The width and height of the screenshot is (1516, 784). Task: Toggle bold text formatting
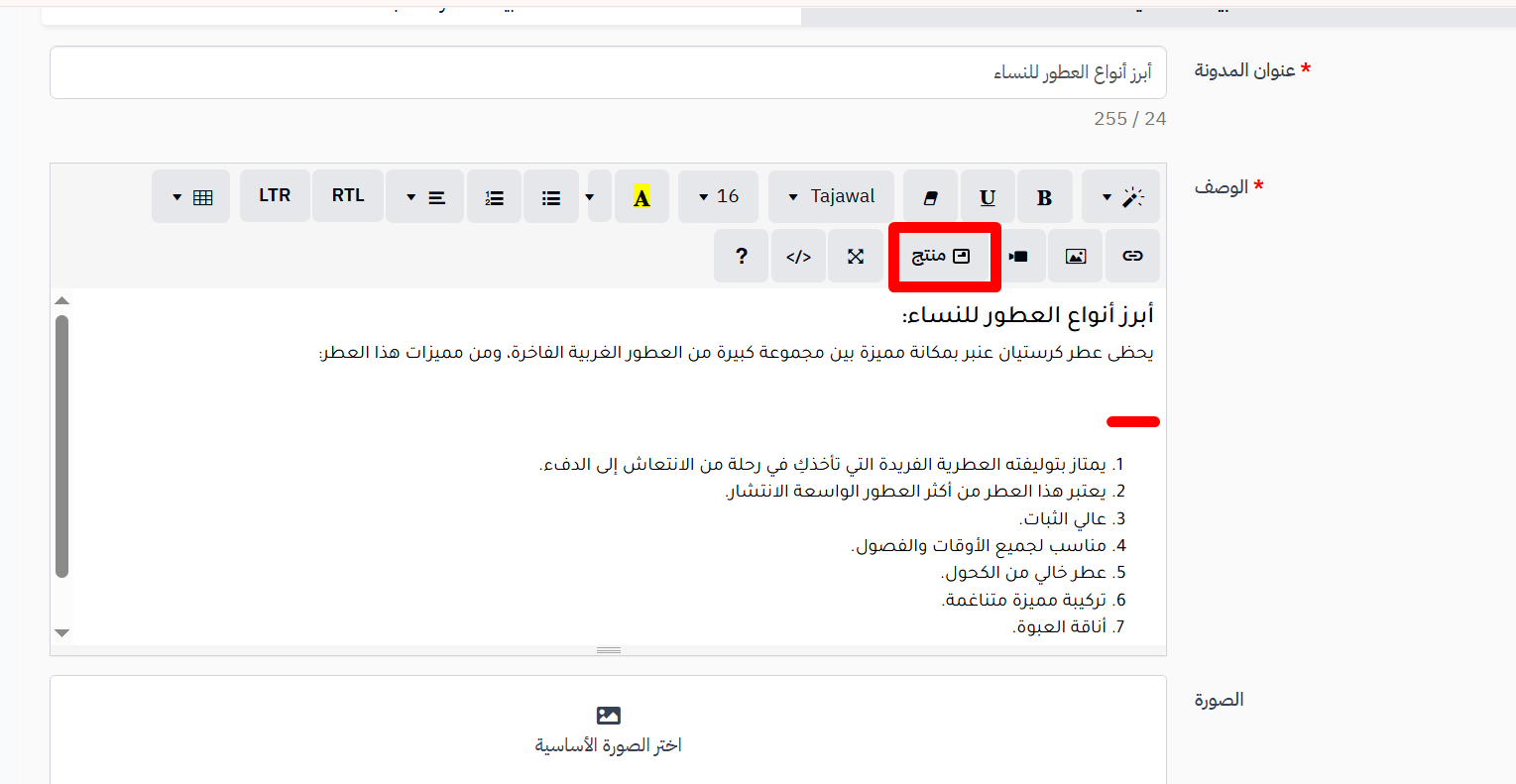1044,196
